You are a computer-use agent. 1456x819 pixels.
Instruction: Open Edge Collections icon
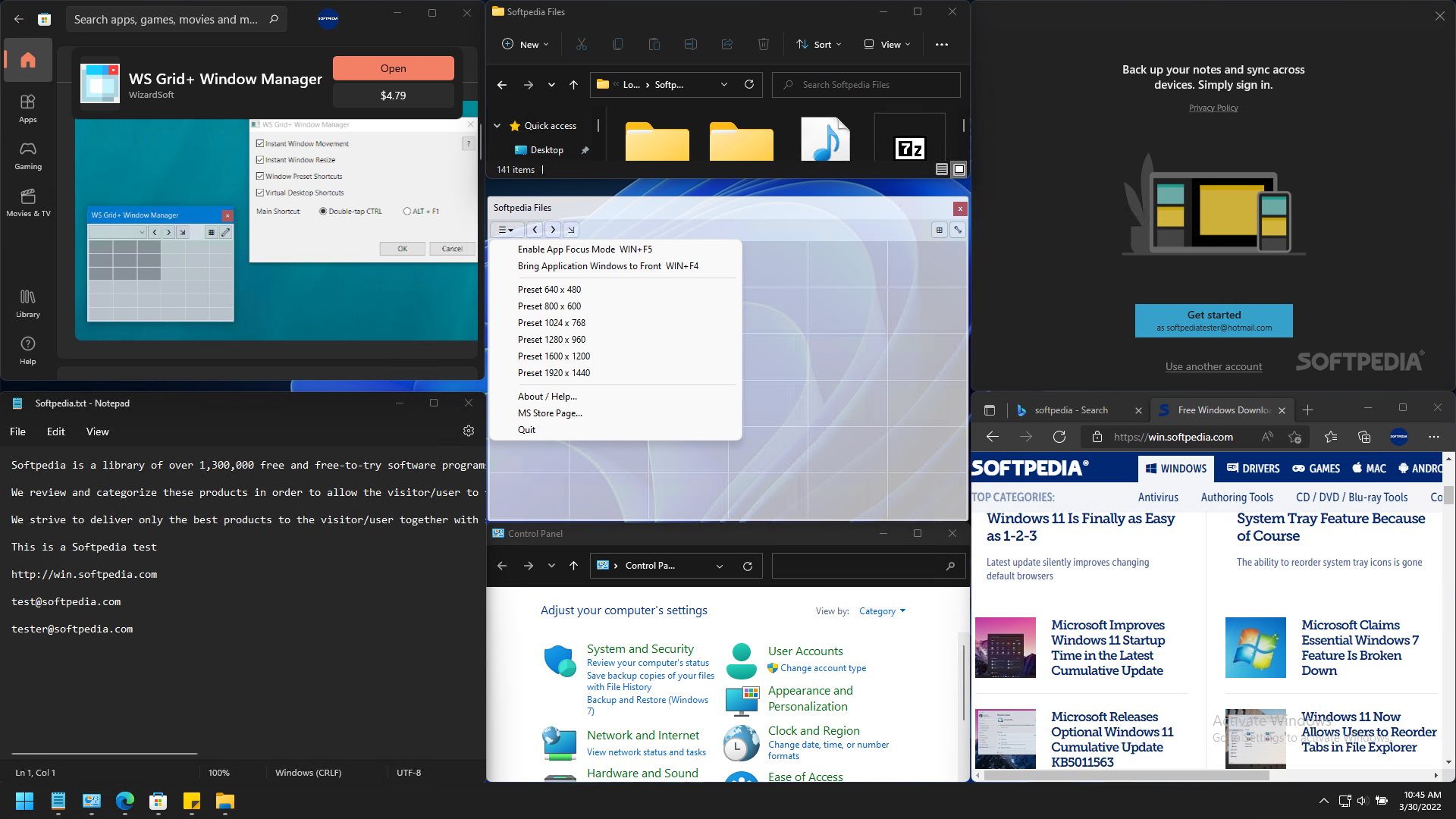(x=1364, y=437)
